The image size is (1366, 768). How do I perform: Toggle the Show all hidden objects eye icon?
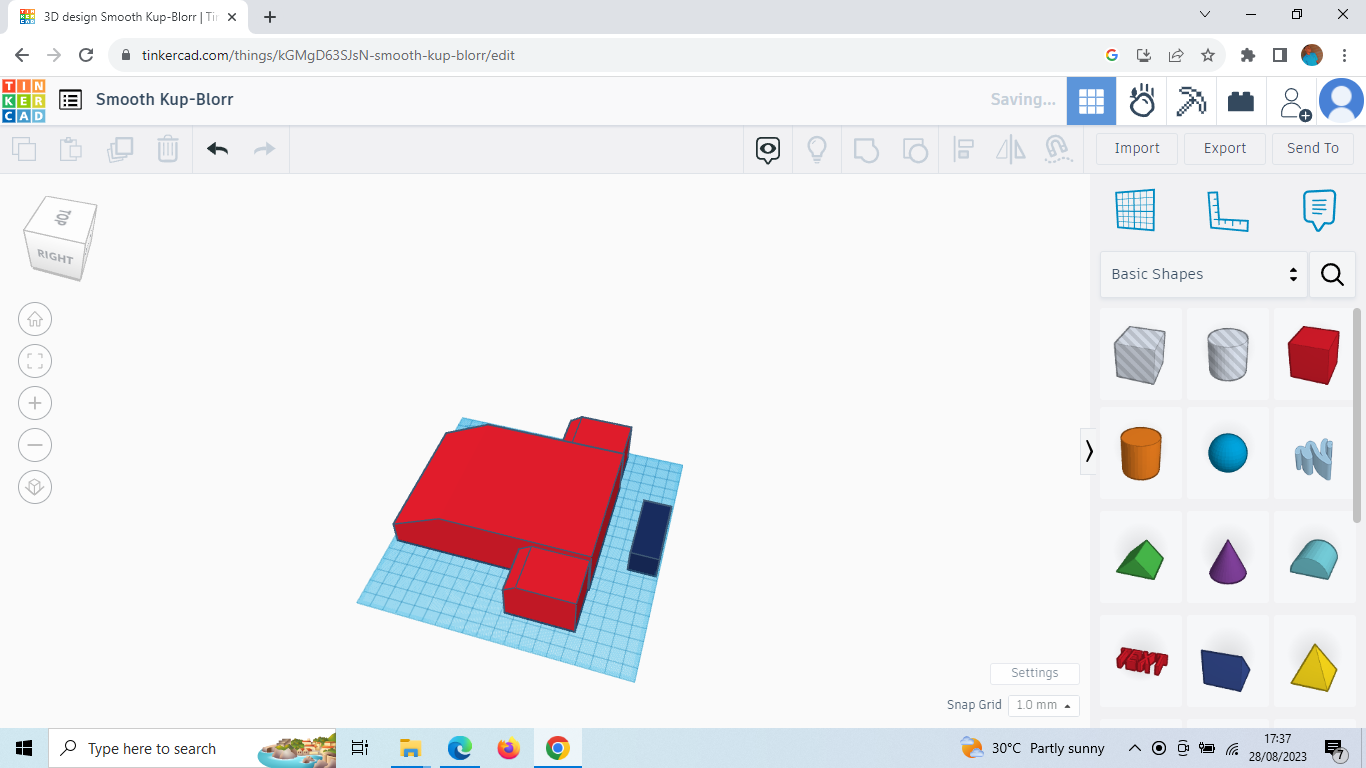tap(767, 148)
